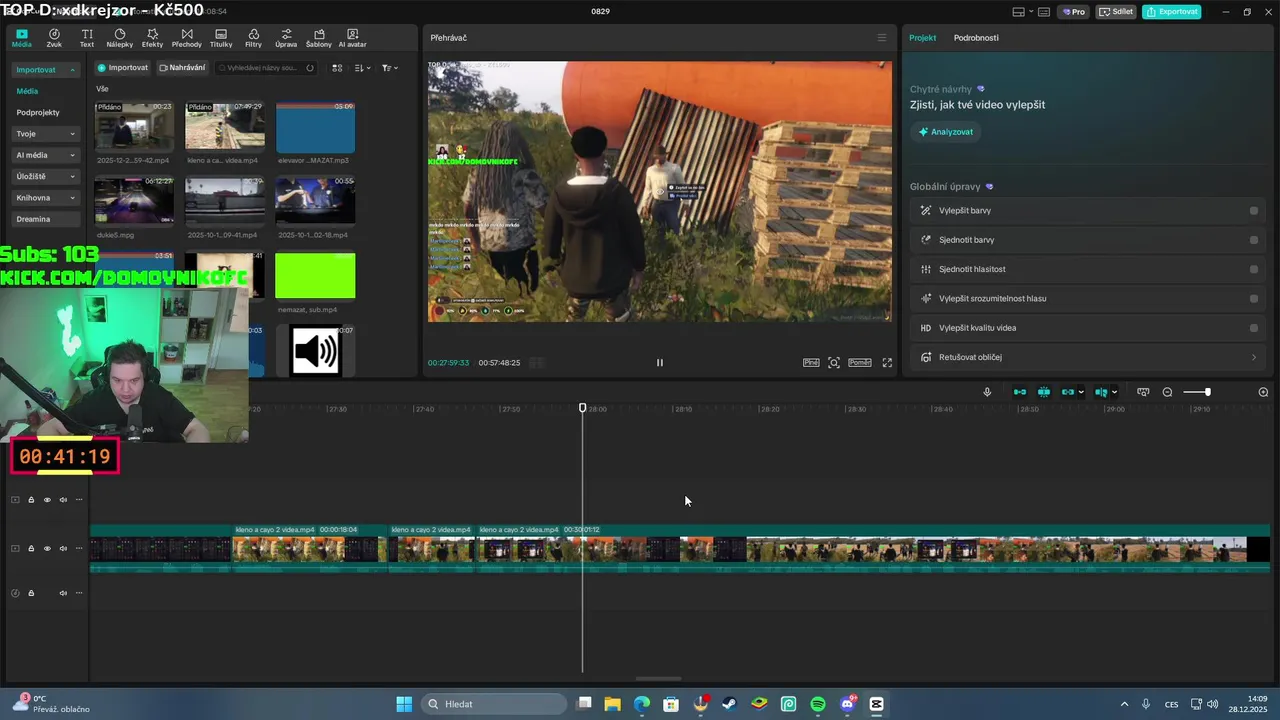
Task: Enable the Vylepšit barvy checkbox
Action: 1254,211
